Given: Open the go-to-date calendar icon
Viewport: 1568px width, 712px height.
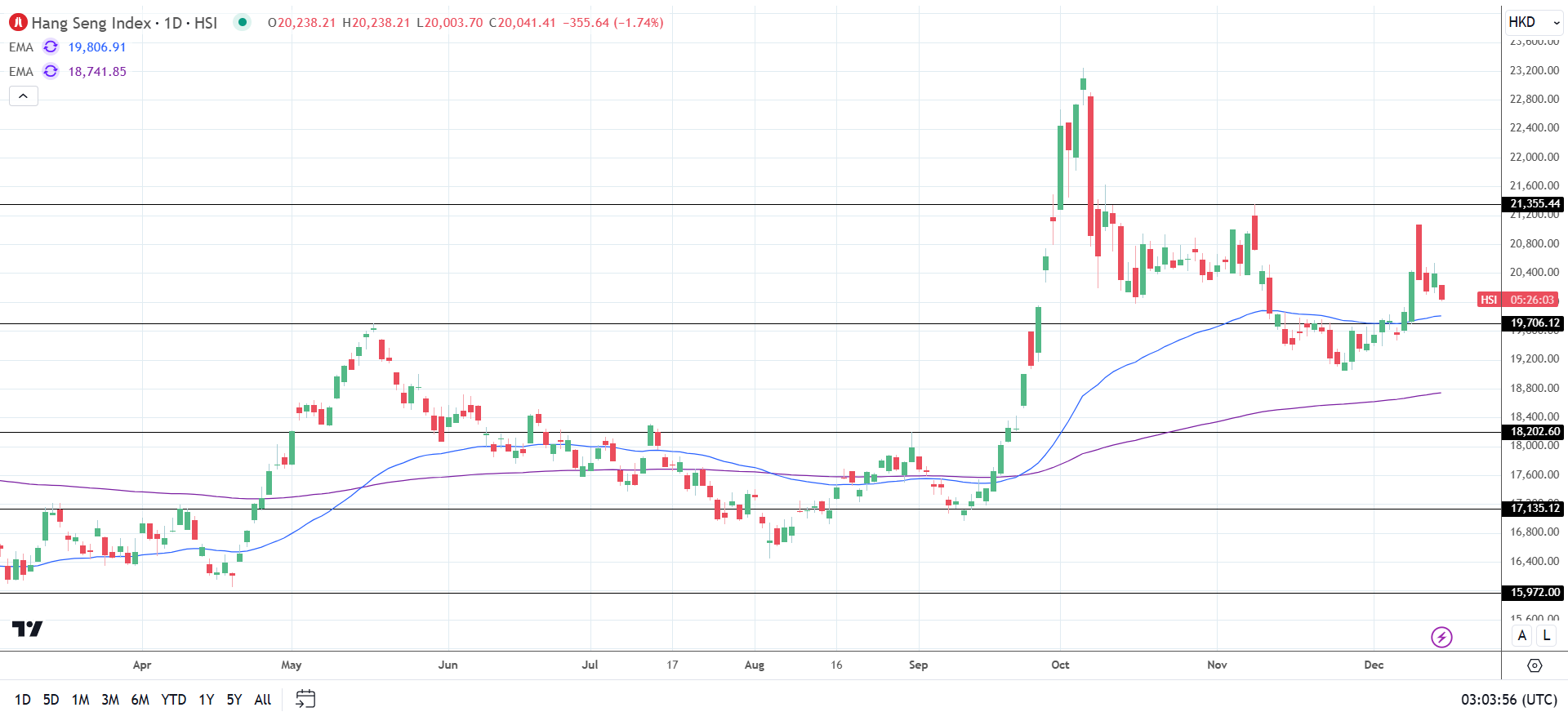Looking at the screenshot, I should click(305, 699).
